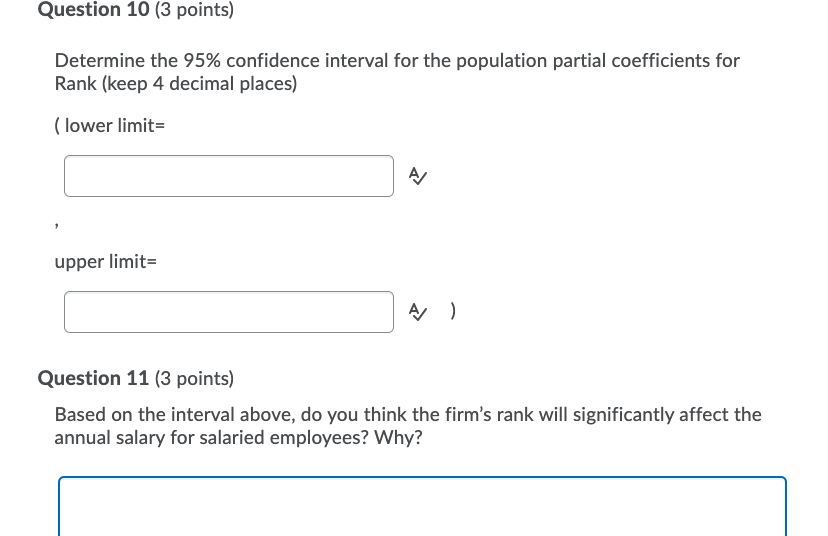Click the "( lower limit=" label

109,126
